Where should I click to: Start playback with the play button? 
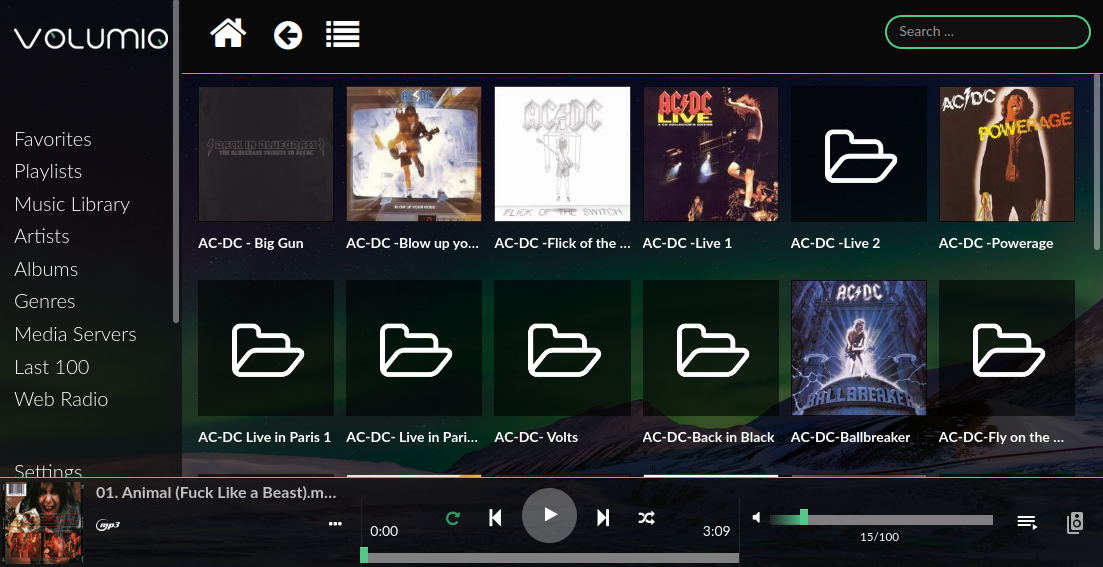549,515
